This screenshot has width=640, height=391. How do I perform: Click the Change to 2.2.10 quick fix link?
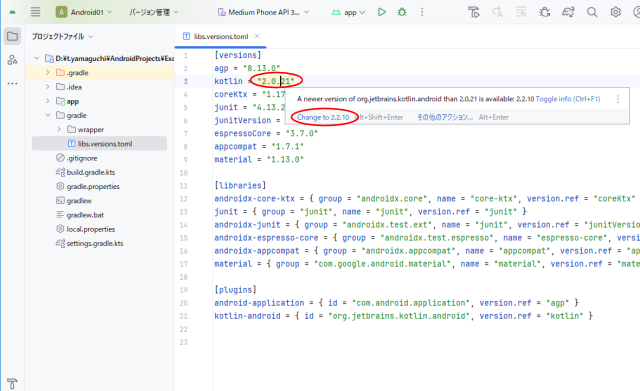click(x=323, y=117)
